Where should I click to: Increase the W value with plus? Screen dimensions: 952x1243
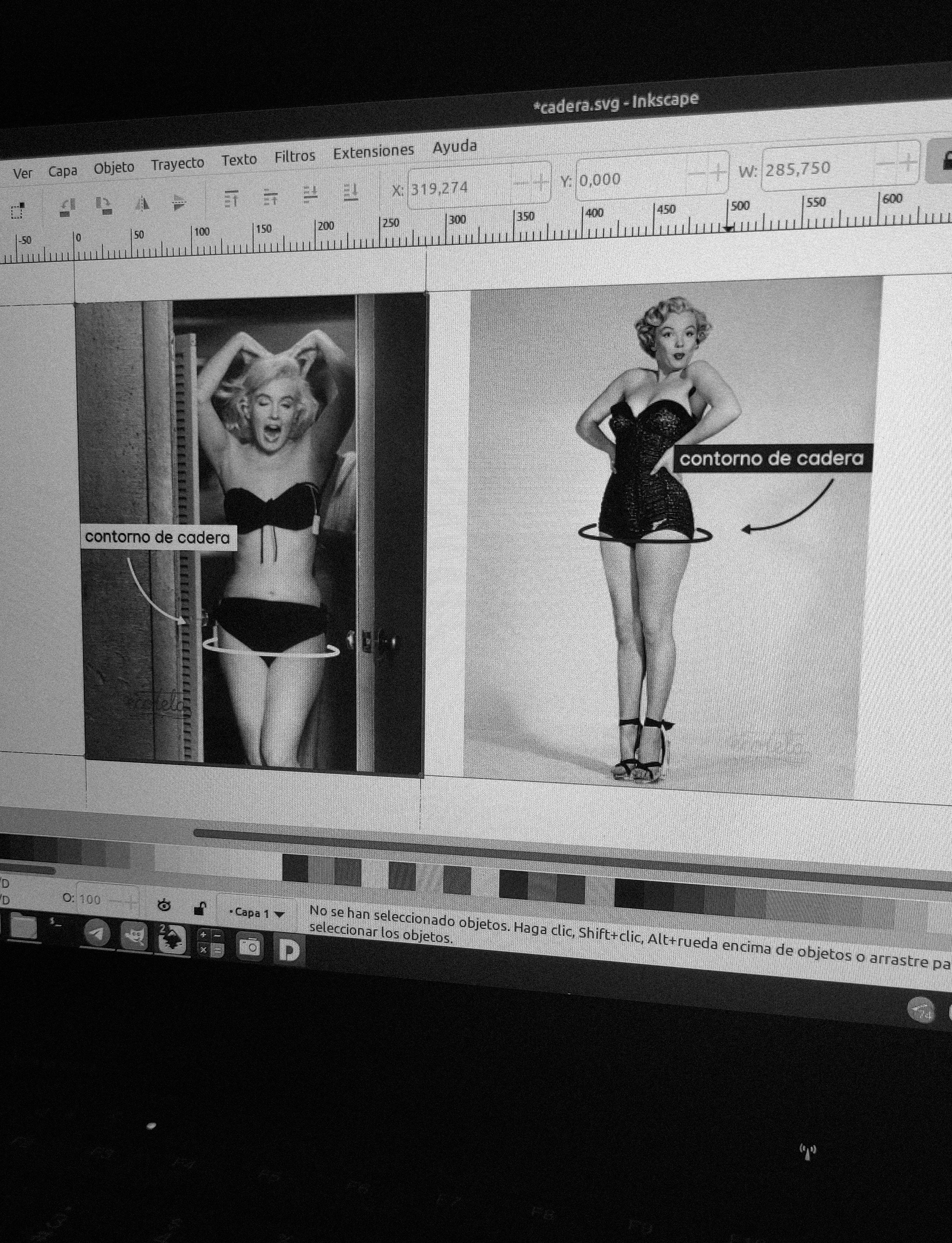(908, 162)
